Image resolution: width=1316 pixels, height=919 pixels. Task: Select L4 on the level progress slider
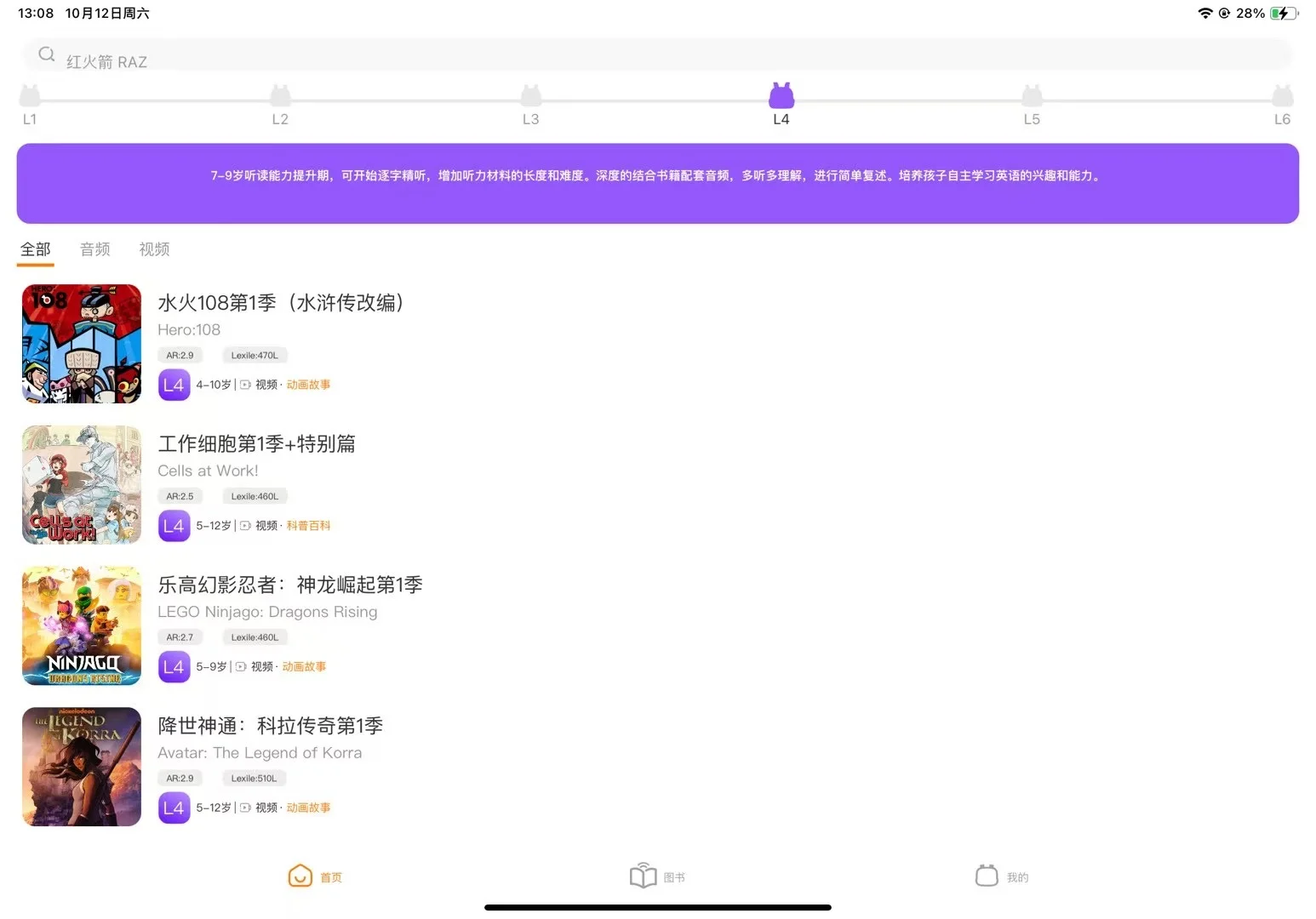pos(781,96)
